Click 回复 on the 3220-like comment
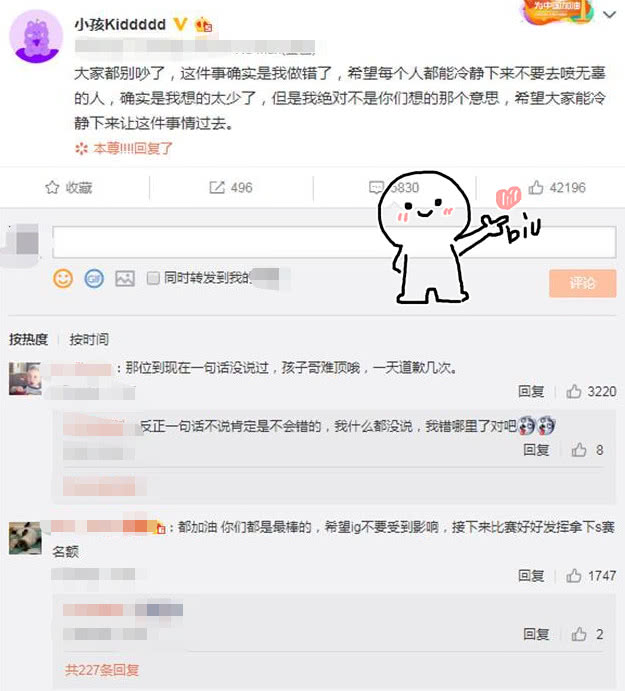Screen dimensions: 625x691 click(x=531, y=391)
